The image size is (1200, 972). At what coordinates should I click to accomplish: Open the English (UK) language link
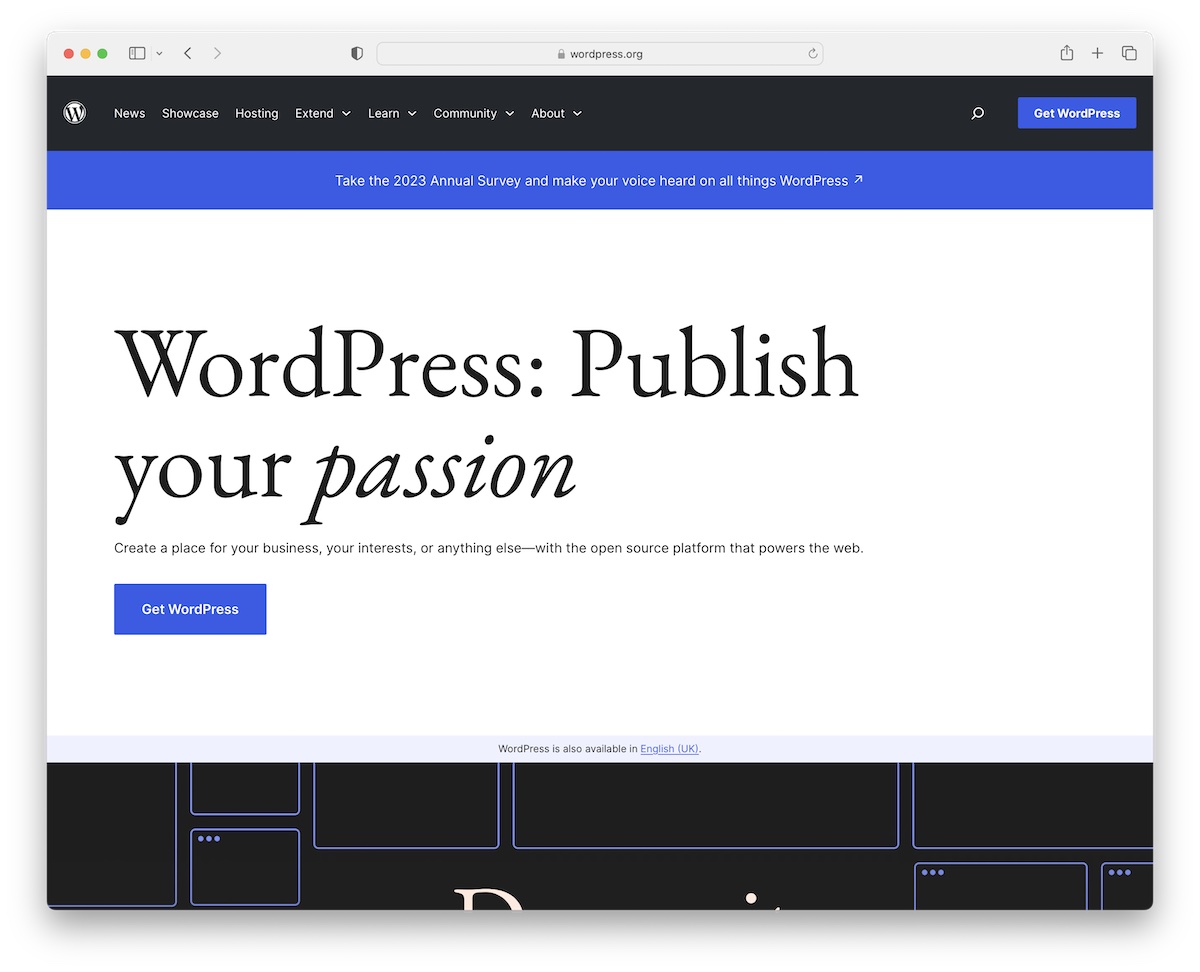(x=669, y=748)
